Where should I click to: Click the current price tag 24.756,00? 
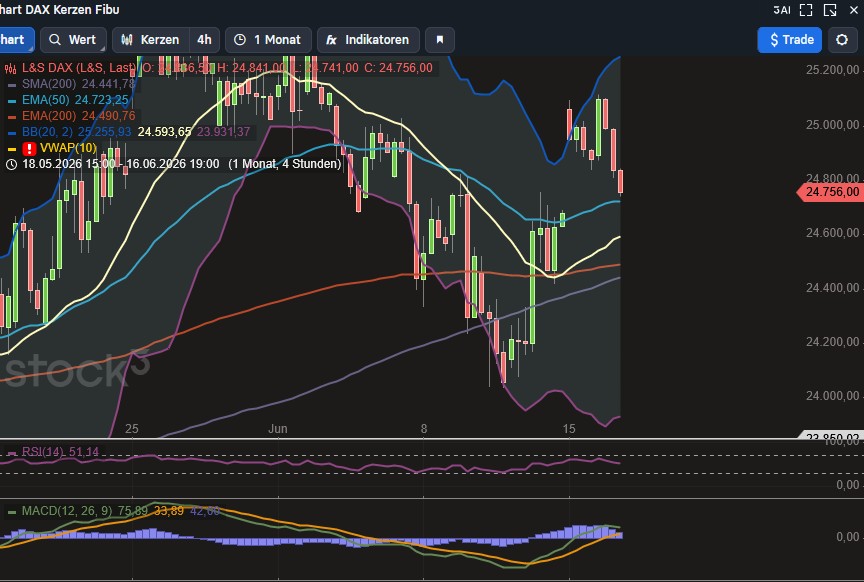(831, 192)
